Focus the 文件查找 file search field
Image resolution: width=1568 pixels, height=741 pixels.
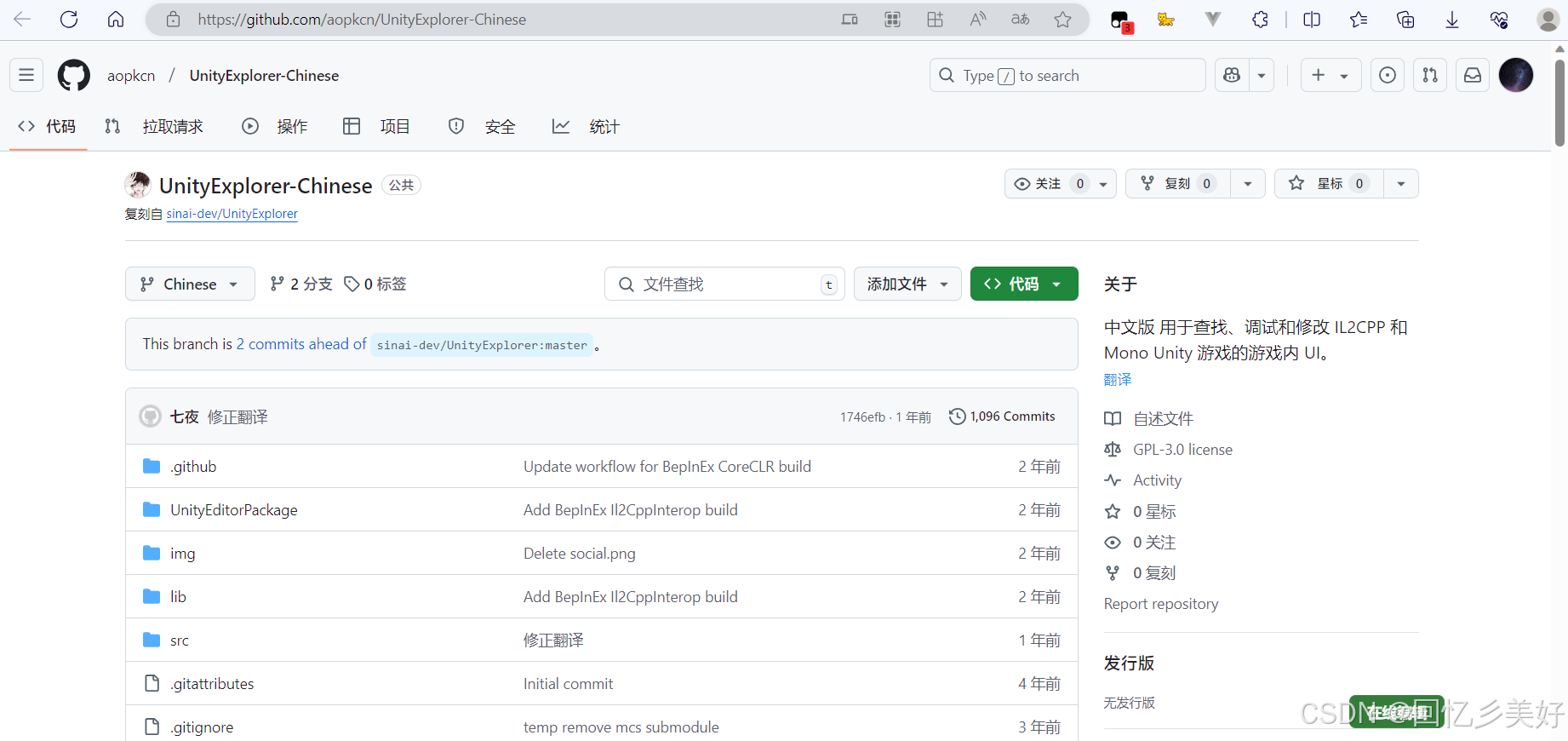point(724,284)
